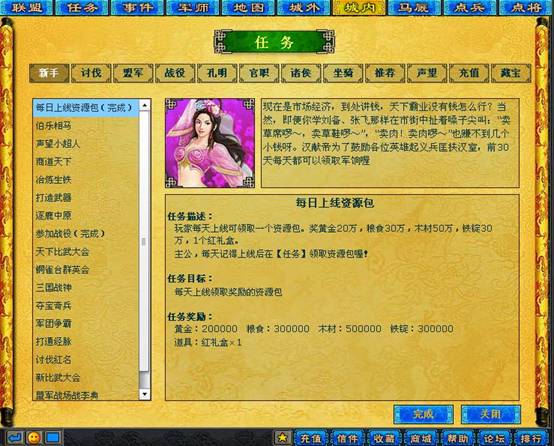Click the 关闭 close button
This screenshot has height=446, width=554.
[491, 414]
